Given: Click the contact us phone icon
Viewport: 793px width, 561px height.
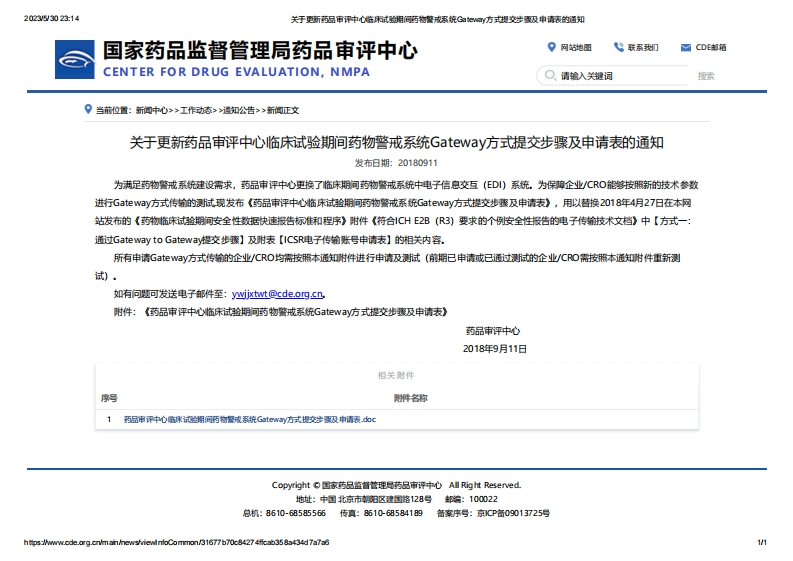Looking at the screenshot, I should (618, 47).
